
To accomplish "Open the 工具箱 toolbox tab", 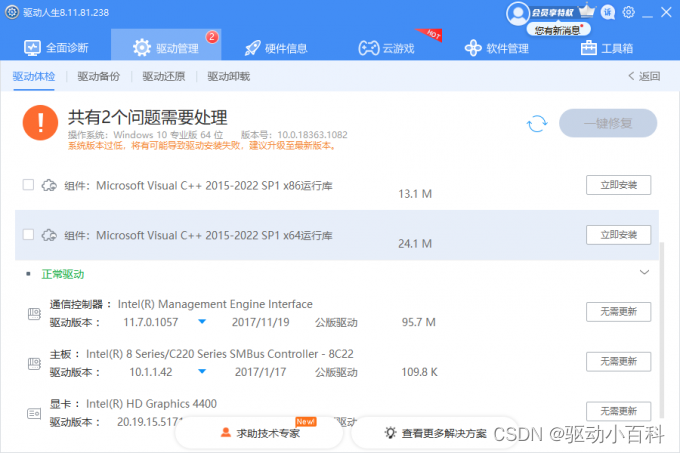I will pos(607,48).
